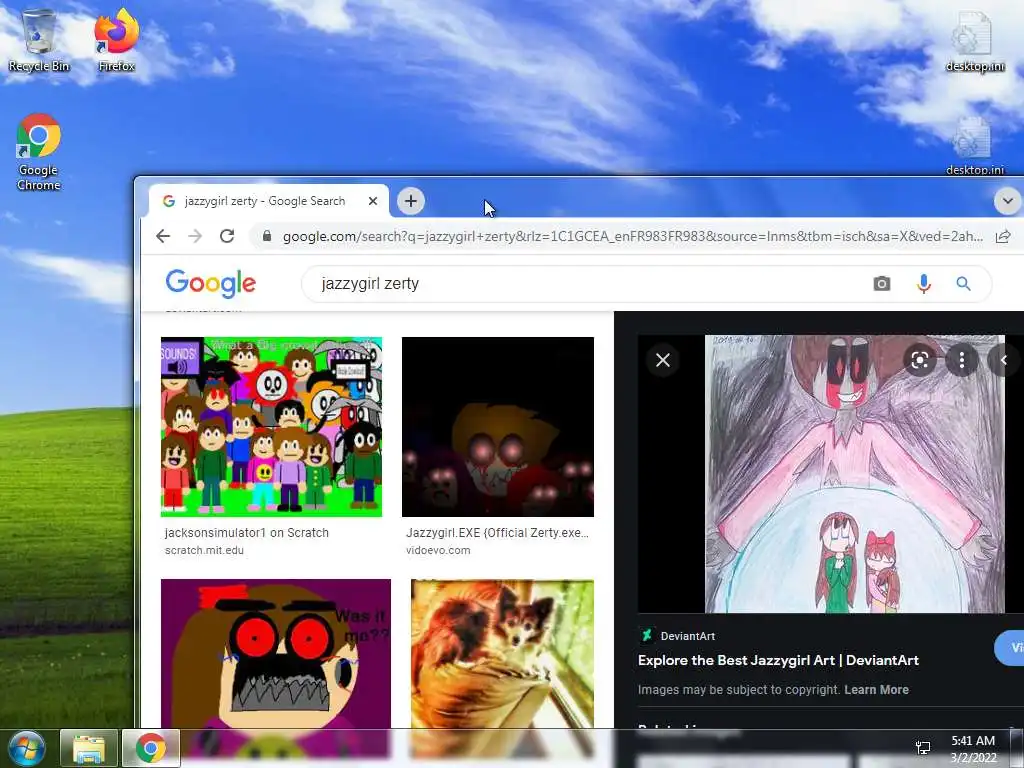
Task: View site security lock info
Action: point(266,236)
